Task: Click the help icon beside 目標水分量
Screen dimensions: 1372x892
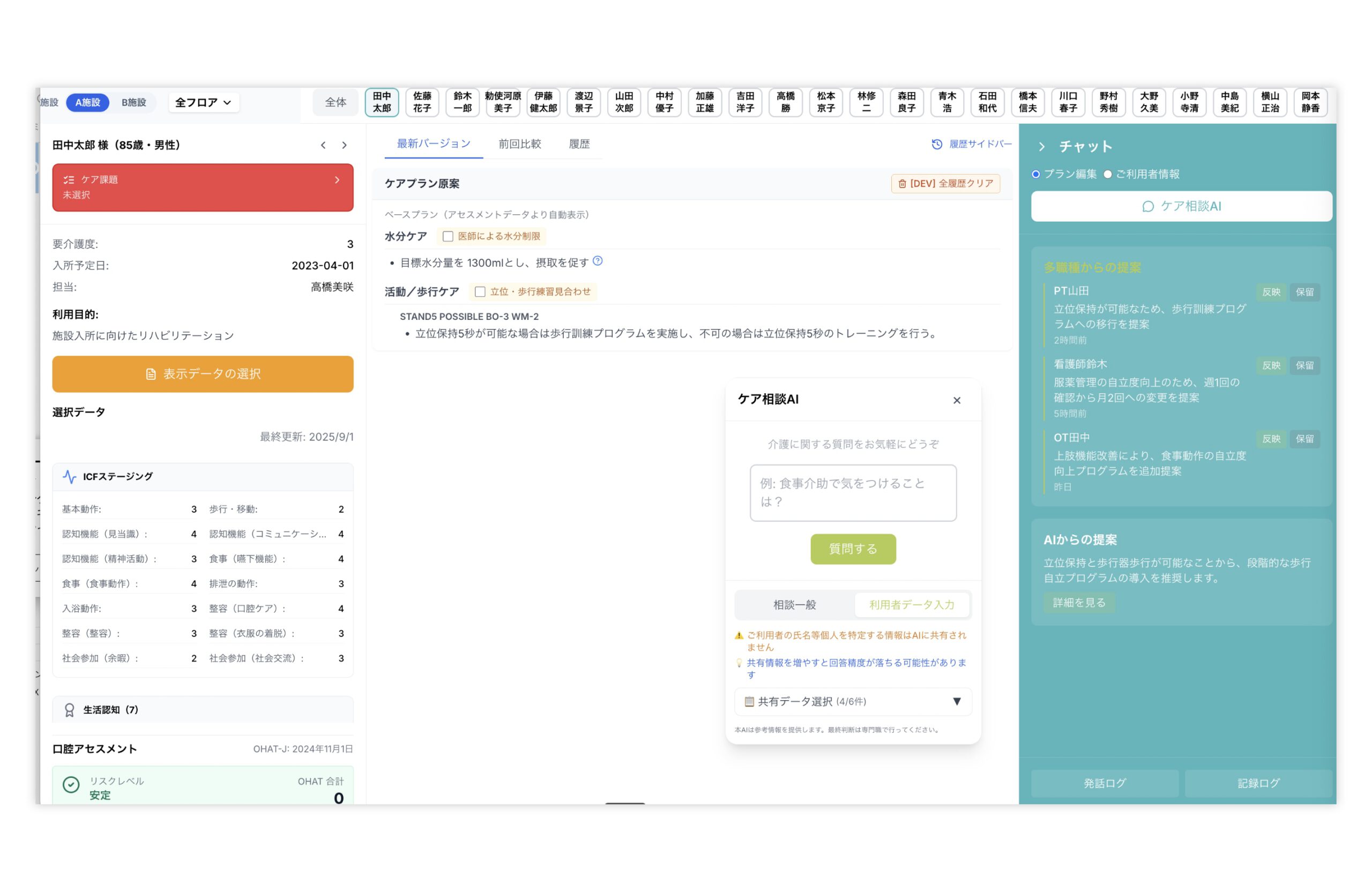Action: tap(598, 261)
